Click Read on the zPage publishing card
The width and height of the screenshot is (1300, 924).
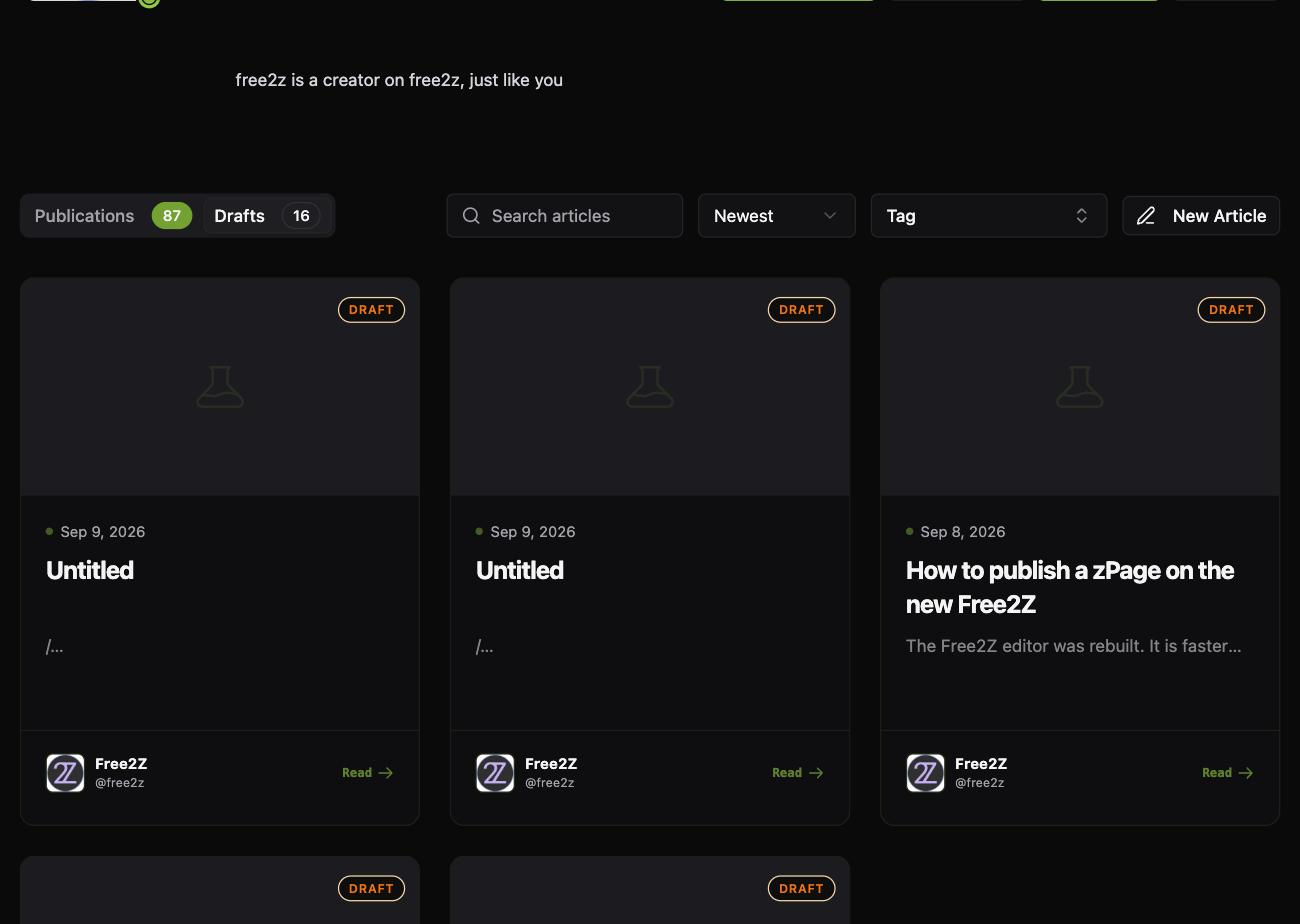1228,773
